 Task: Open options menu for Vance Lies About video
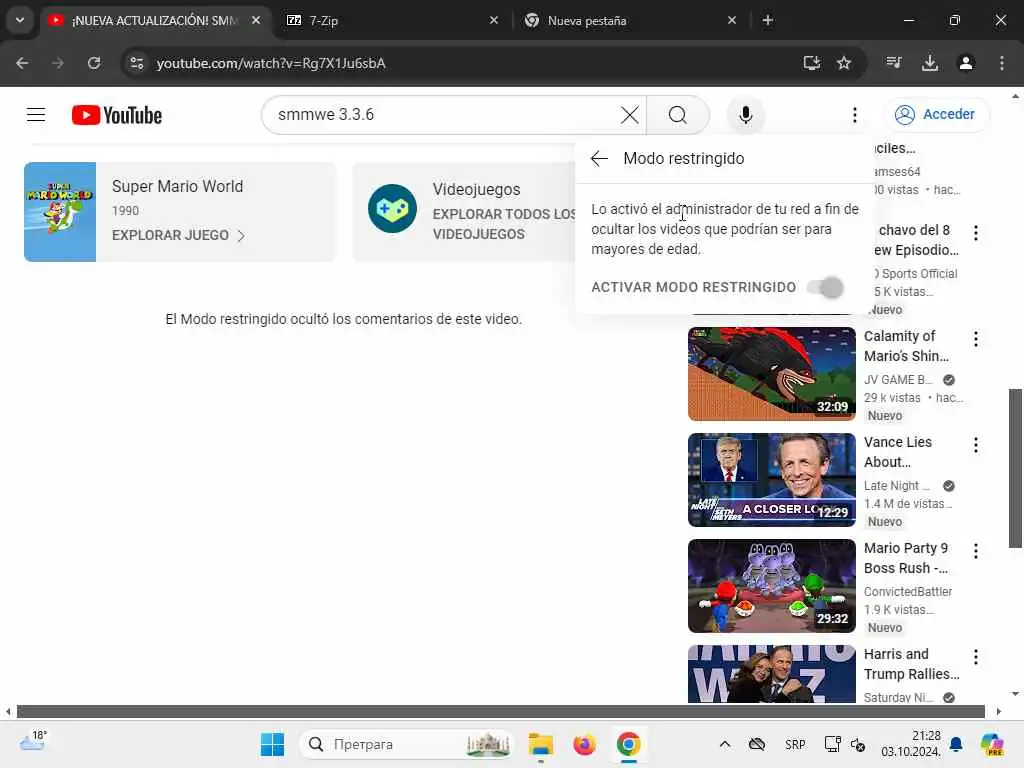pyautogui.click(x=976, y=445)
